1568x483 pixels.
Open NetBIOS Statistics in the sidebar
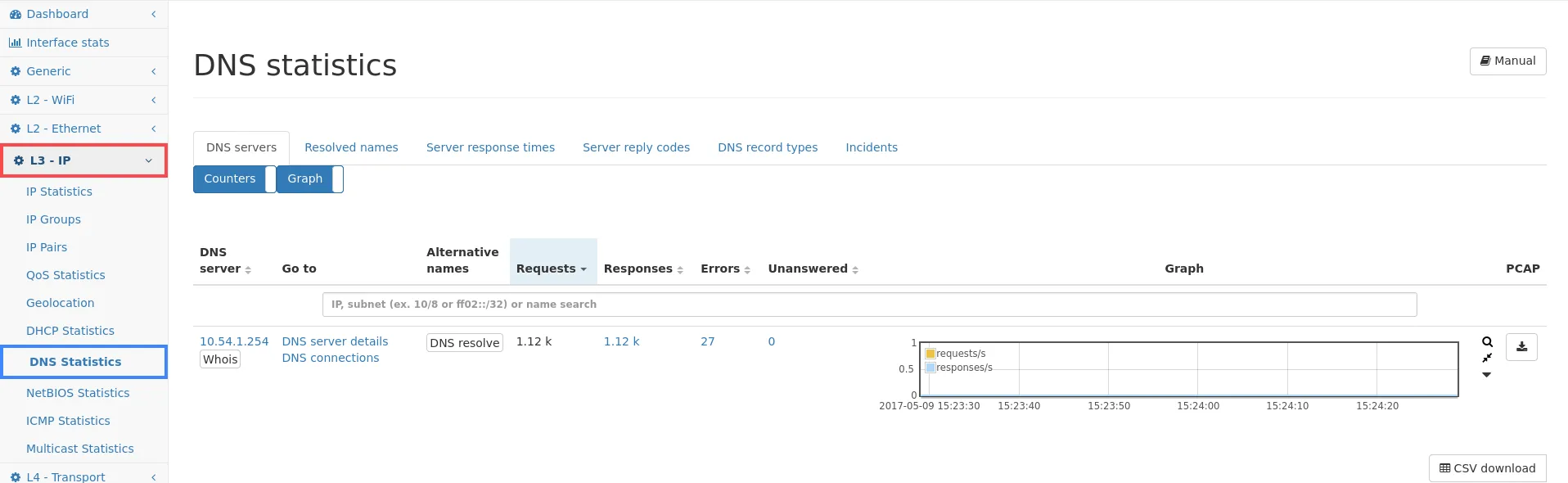point(78,393)
